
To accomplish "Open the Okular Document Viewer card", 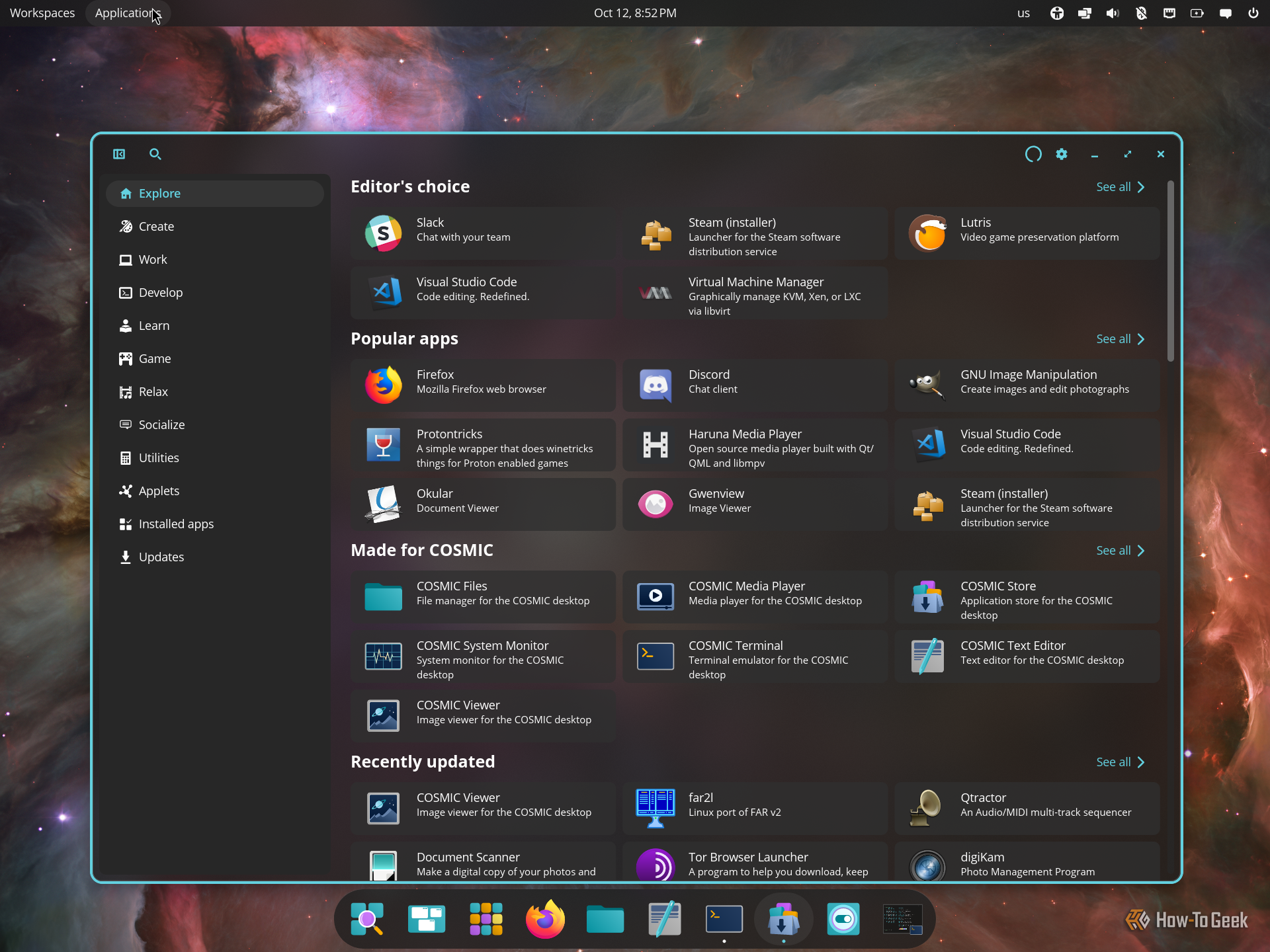I will click(483, 504).
